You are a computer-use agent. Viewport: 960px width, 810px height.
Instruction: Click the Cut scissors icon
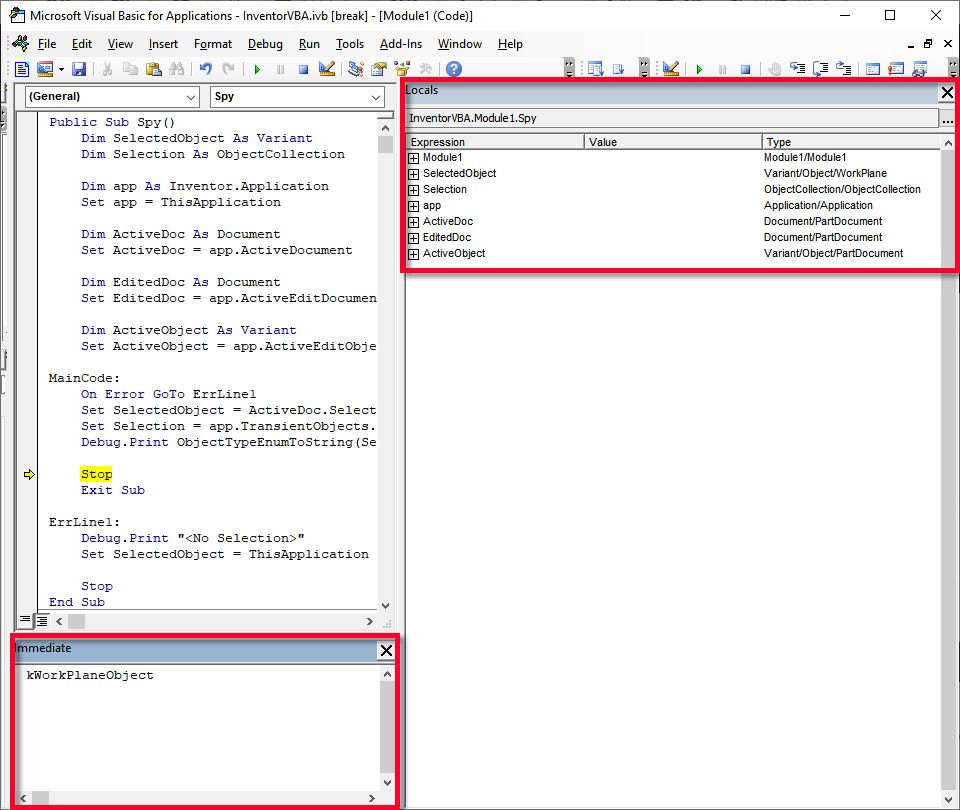107,69
